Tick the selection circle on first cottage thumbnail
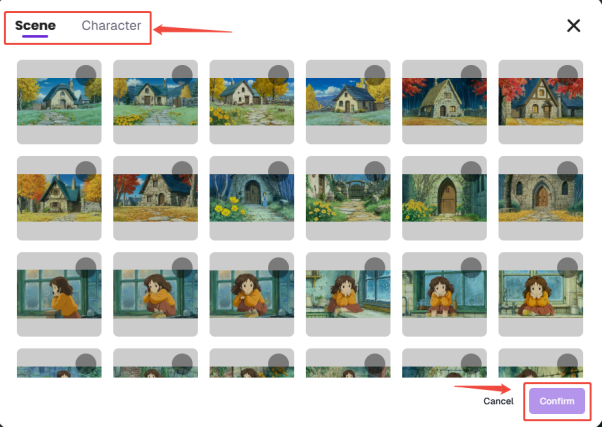The image size is (602, 428). click(86, 75)
